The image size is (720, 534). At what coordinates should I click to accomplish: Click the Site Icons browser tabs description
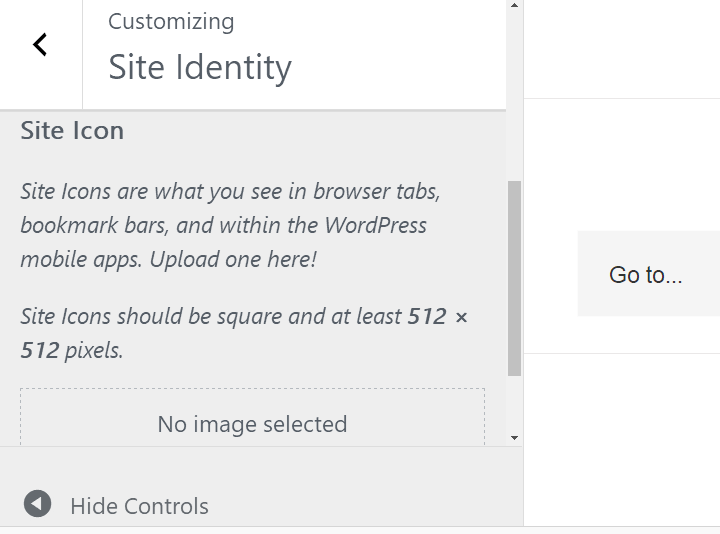(230, 191)
